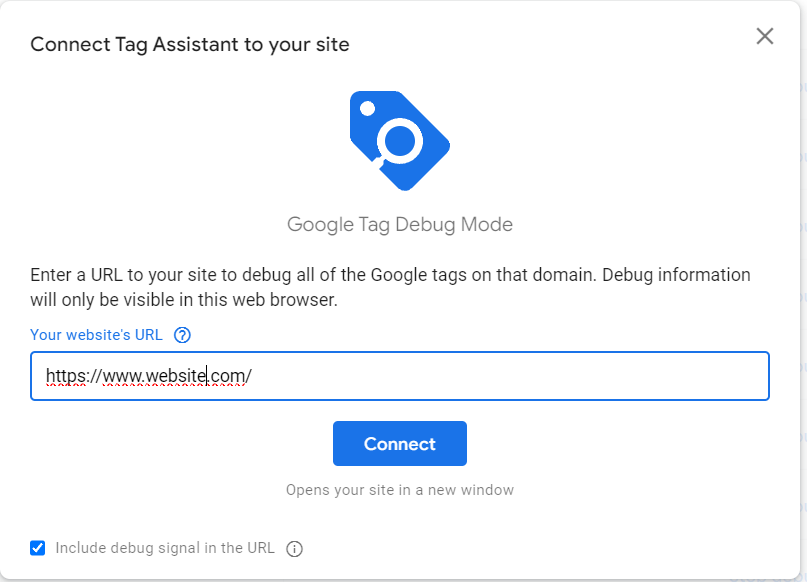Click the Connect button
The image size is (807, 582).
[x=400, y=444]
